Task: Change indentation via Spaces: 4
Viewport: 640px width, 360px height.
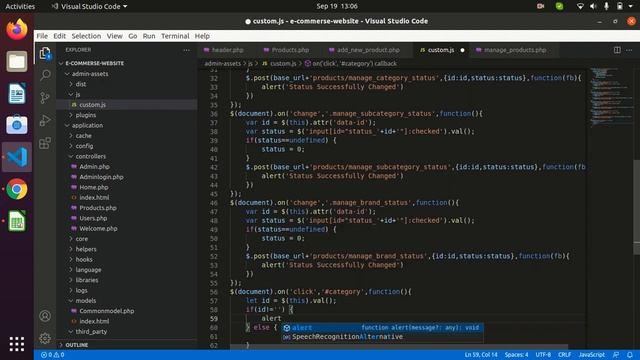Action: (x=516, y=355)
